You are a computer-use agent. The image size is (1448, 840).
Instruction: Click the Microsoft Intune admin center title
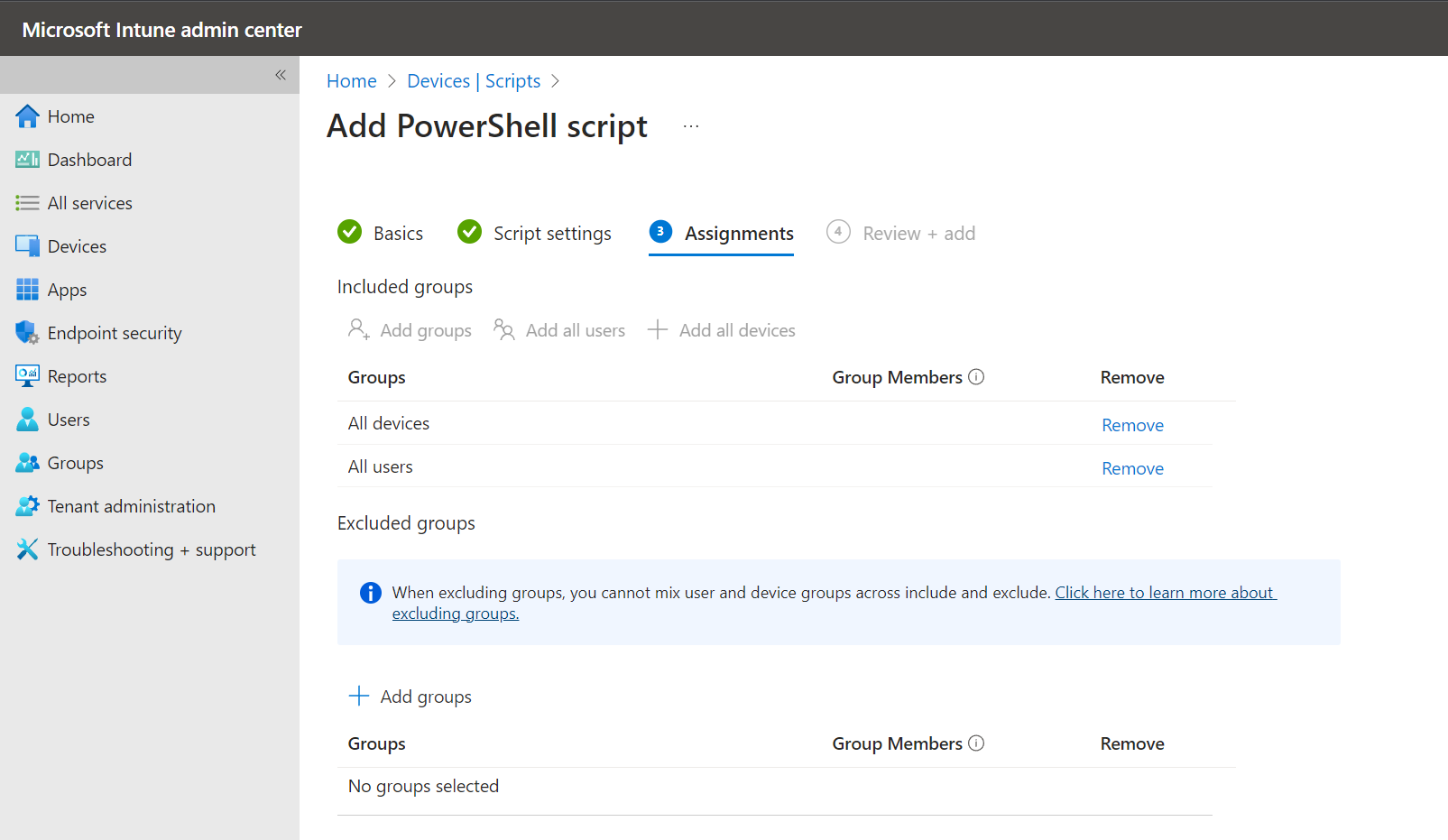[162, 30]
